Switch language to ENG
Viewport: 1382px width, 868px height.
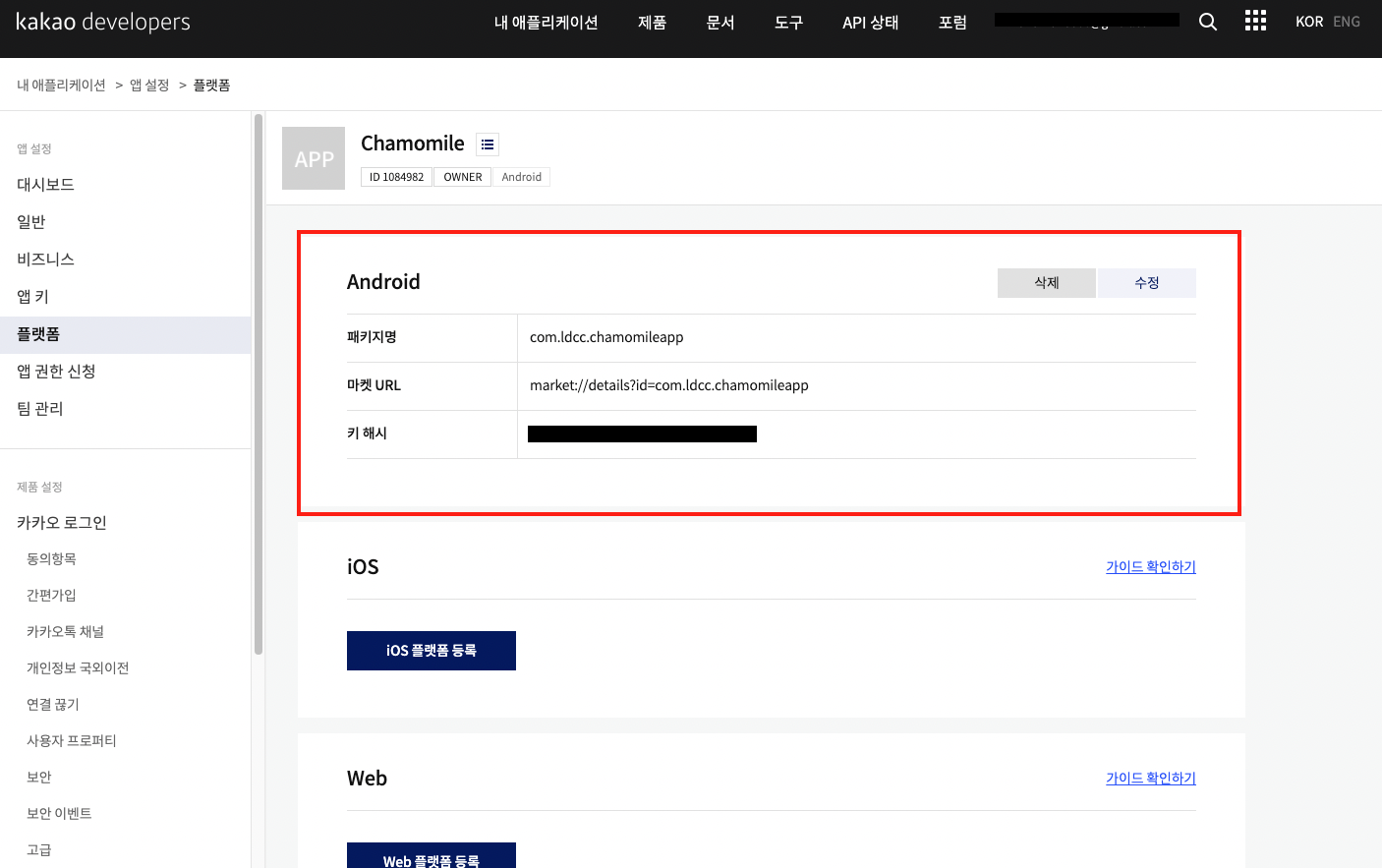(x=1347, y=22)
